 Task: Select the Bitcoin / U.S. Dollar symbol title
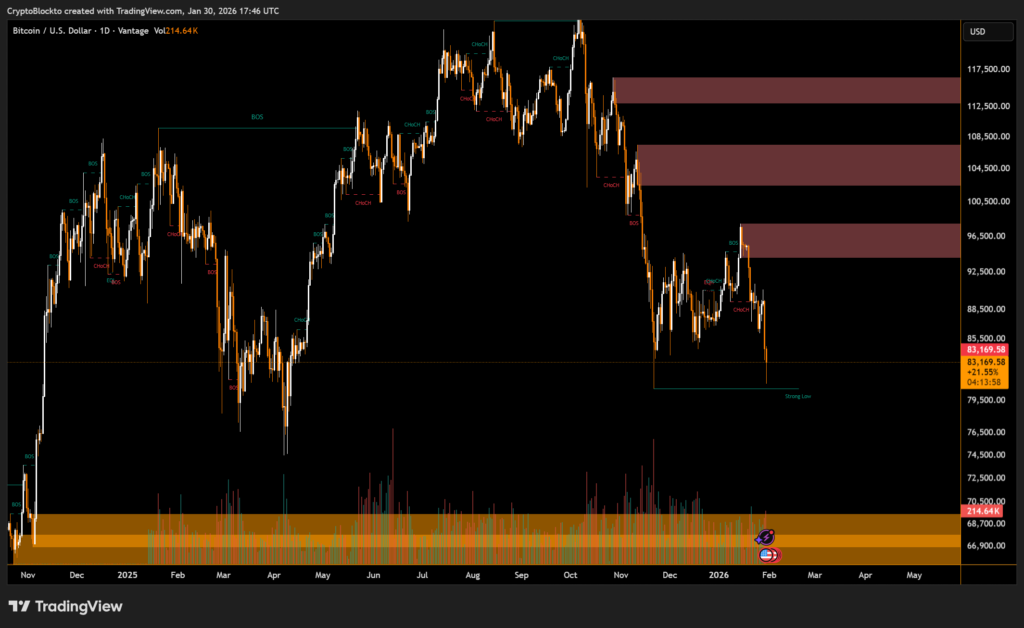coord(52,31)
